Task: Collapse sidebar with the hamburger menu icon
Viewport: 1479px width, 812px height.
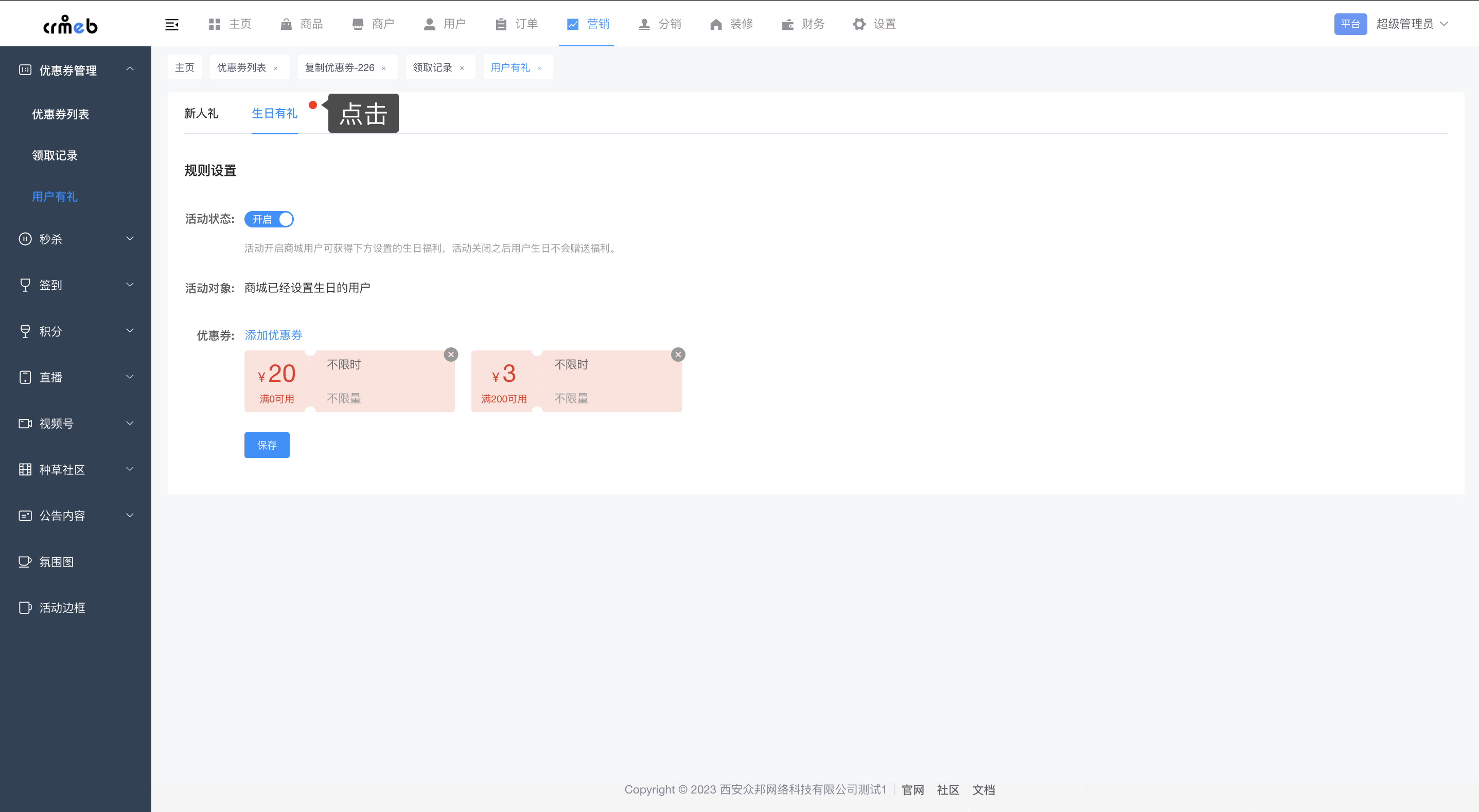Action: pos(172,24)
